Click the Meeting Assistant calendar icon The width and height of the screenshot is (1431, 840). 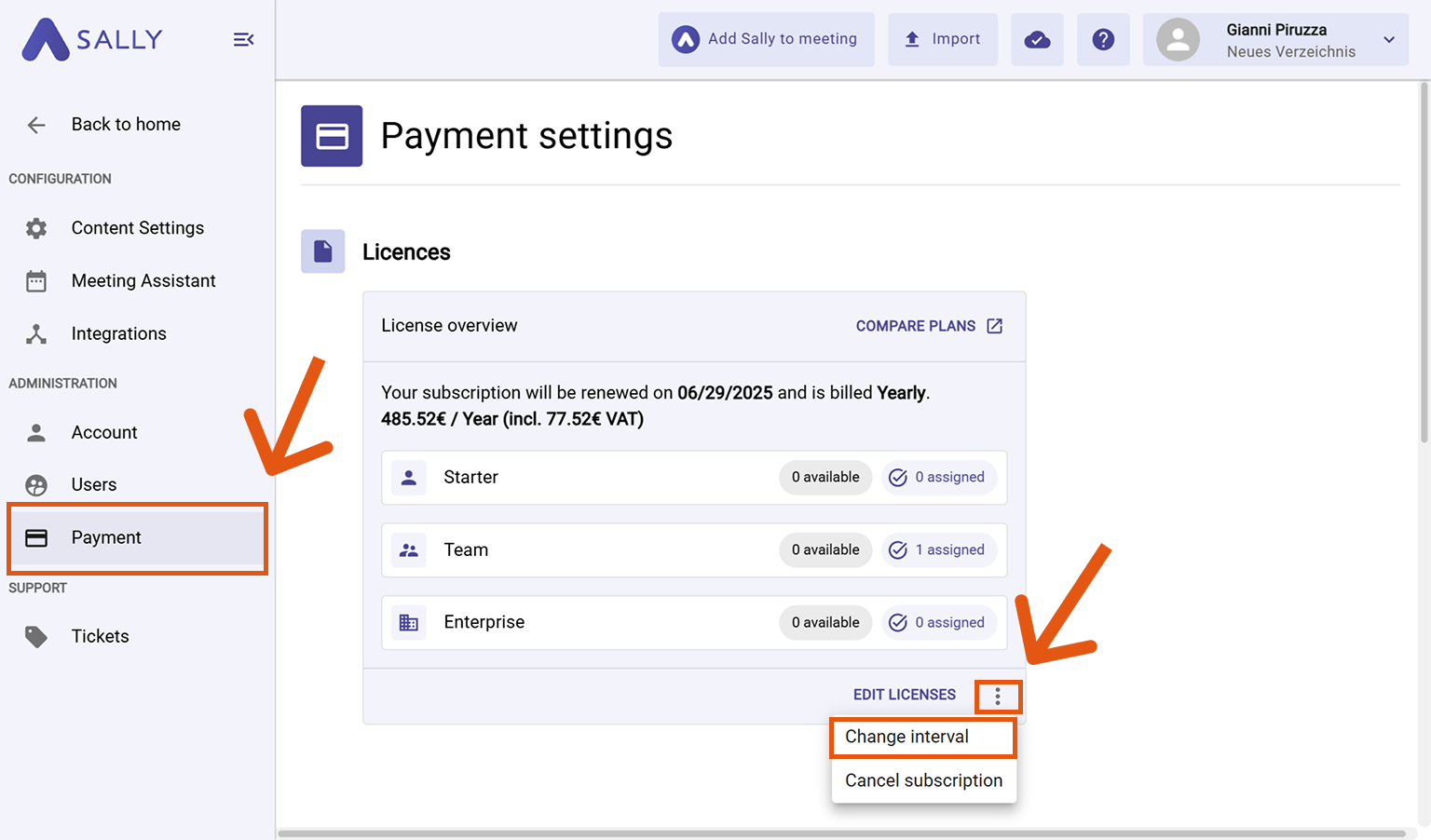(36, 281)
